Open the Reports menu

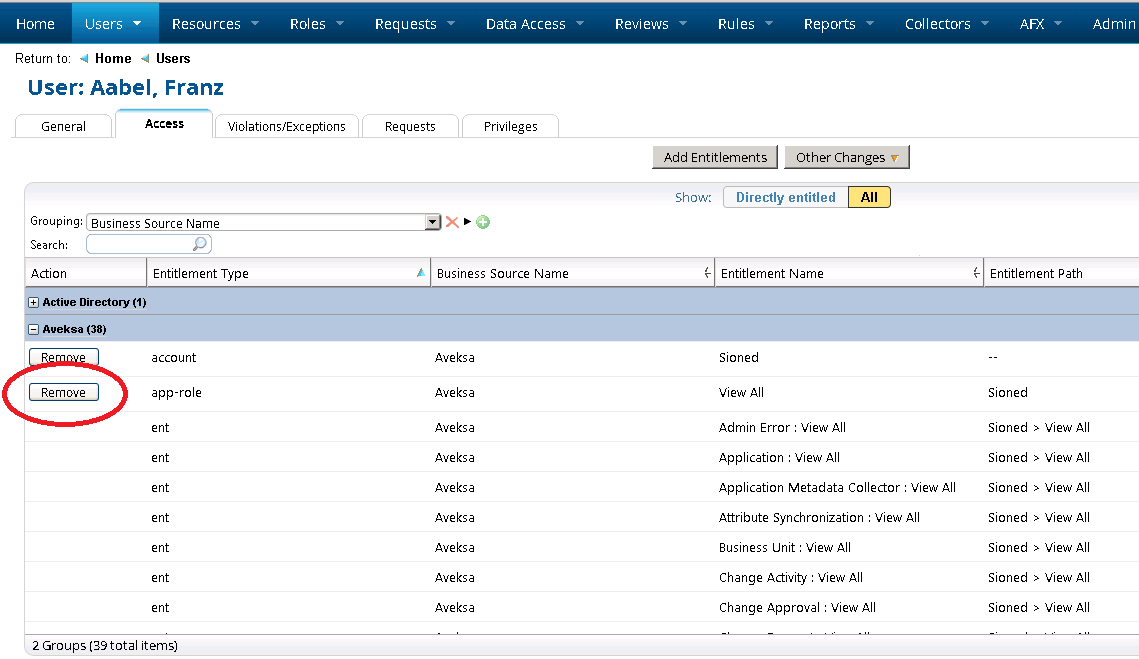(838, 24)
